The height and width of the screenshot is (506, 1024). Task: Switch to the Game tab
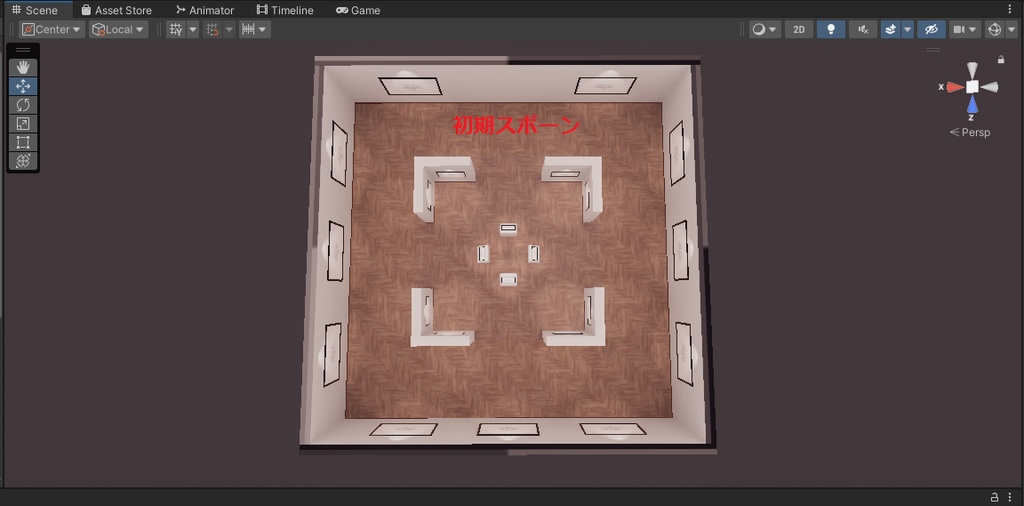358,10
